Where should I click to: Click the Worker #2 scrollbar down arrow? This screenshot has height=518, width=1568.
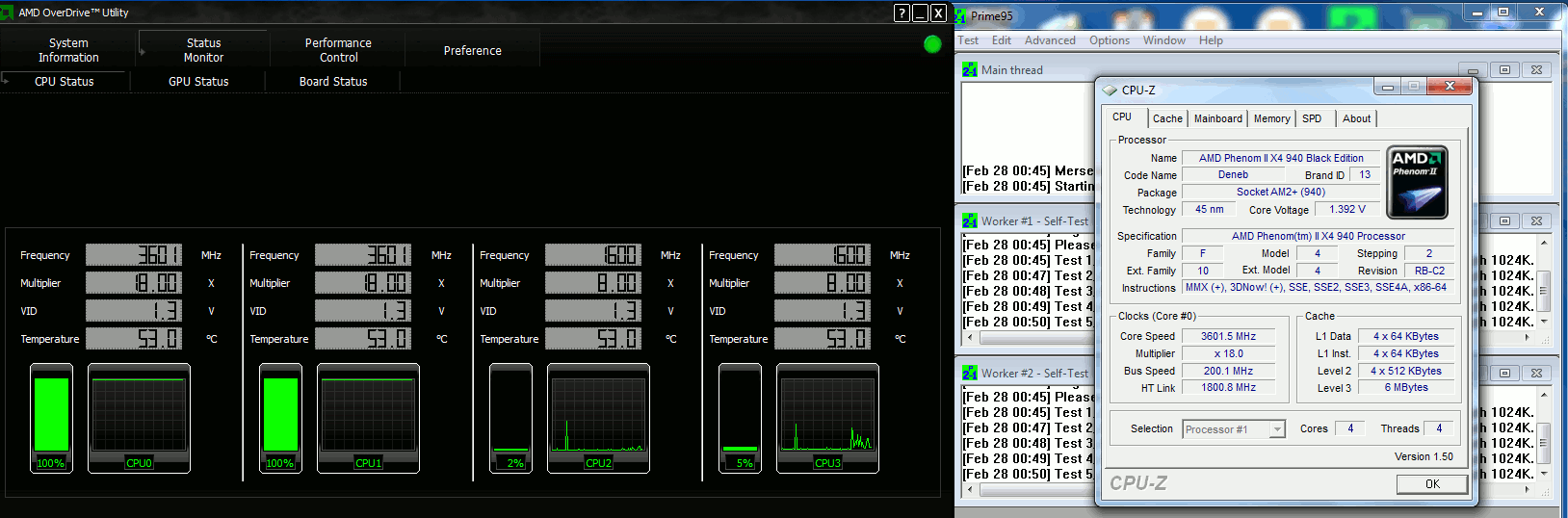coord(1544,474)
